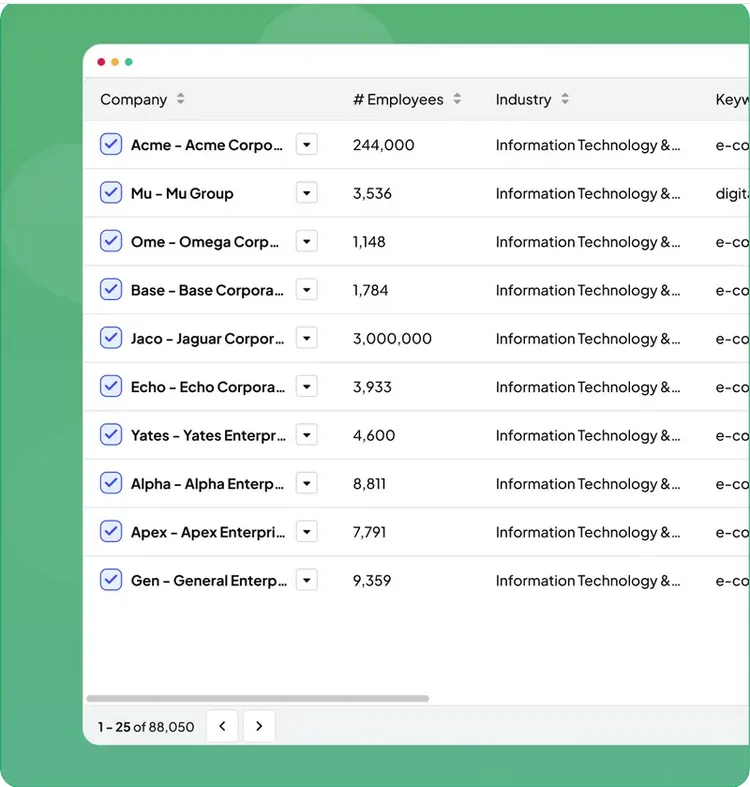Open dropdown next to Acme Corporation

tap(306, 145)
